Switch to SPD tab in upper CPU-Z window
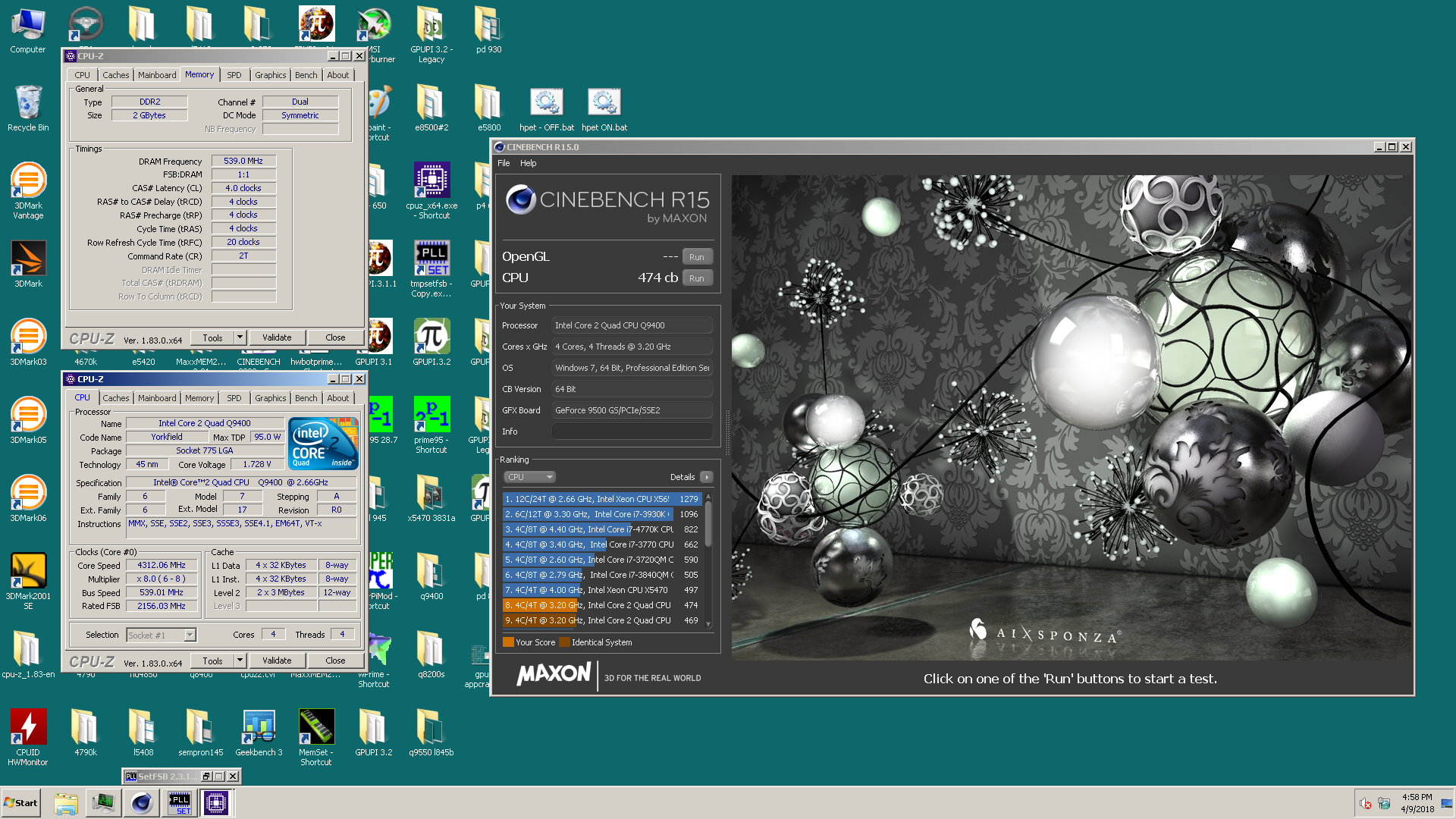This screenshot has height=819, width=1456. pos(234,75)
